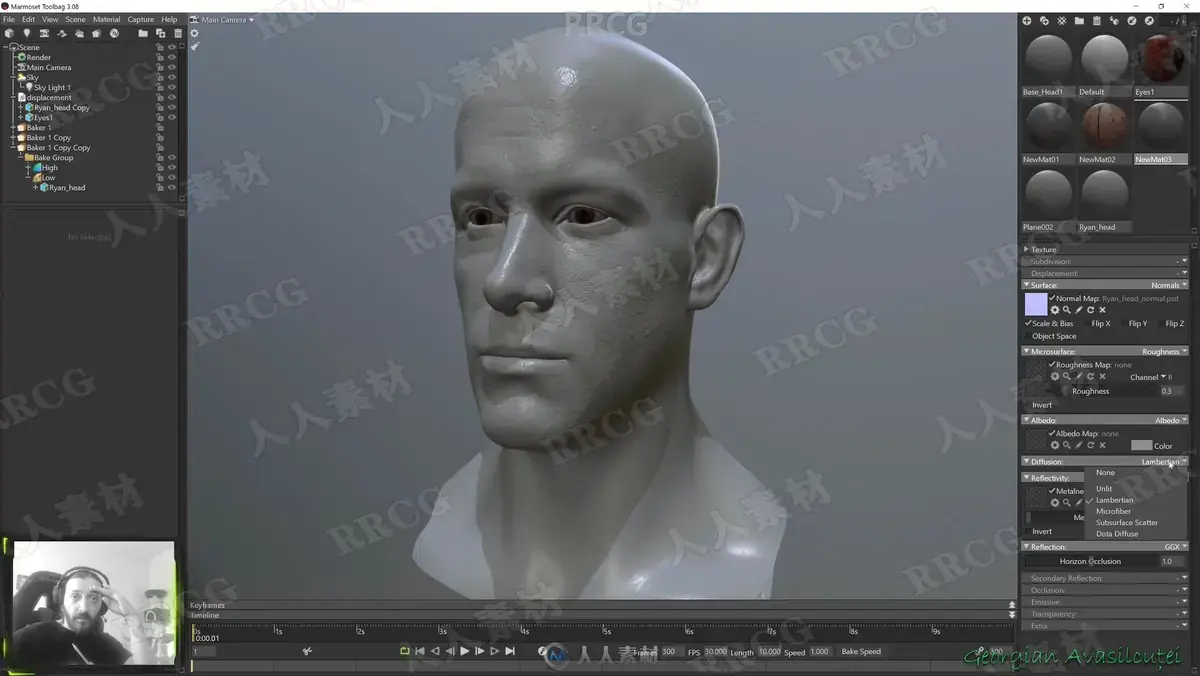Click the play button in timeline controls
The width and height of the screenshot is (1200, 676).
(464, 651)
